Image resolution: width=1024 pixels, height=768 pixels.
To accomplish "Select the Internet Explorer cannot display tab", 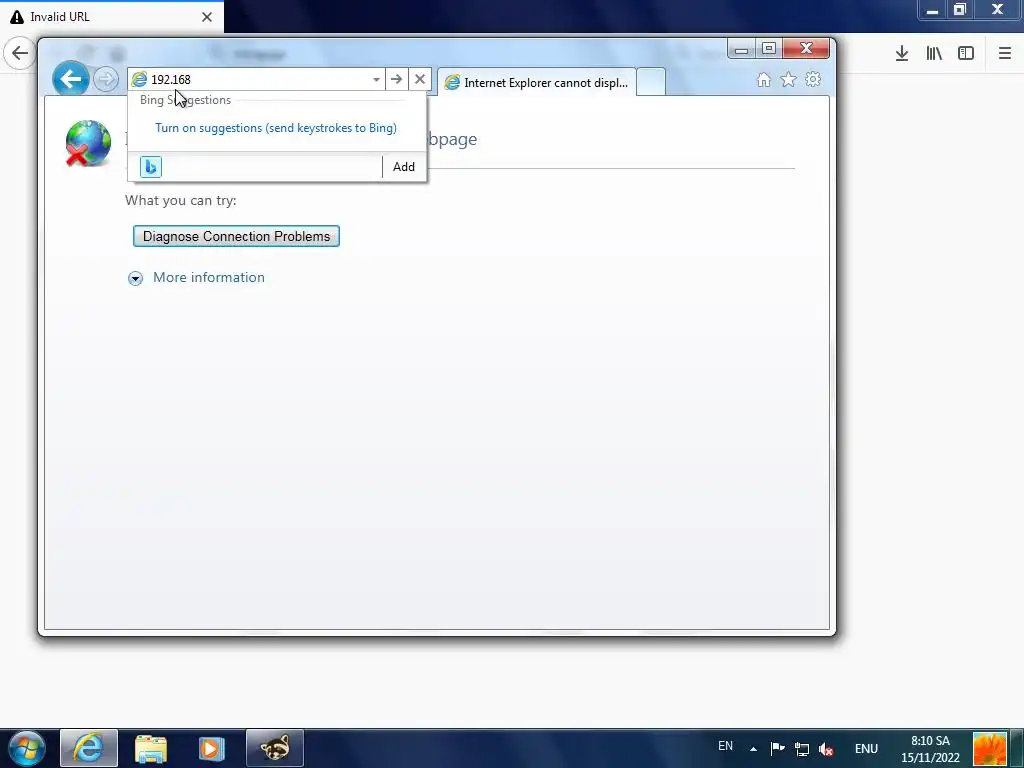I will pos(537,82).
